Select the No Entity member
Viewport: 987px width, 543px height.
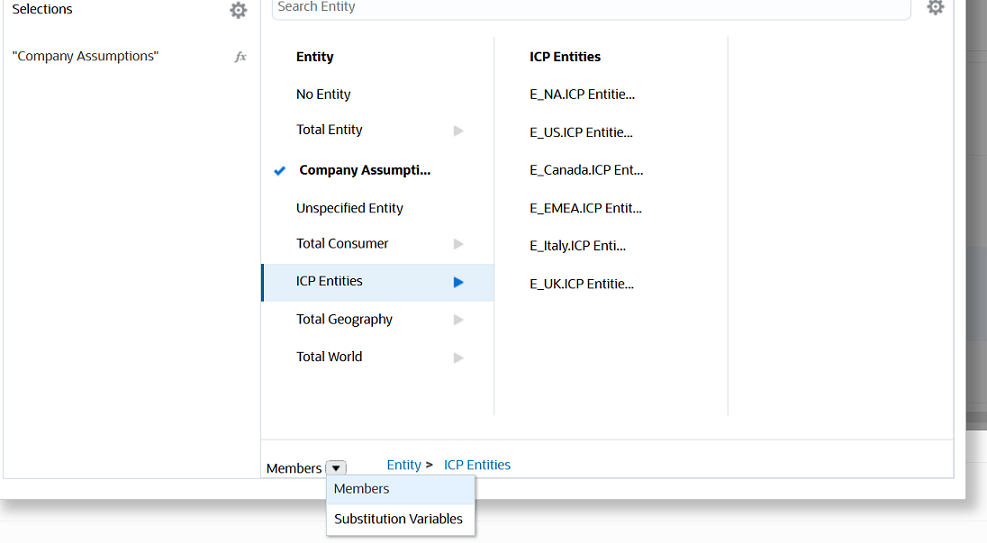pyautogui.click(x=323, y=95)
